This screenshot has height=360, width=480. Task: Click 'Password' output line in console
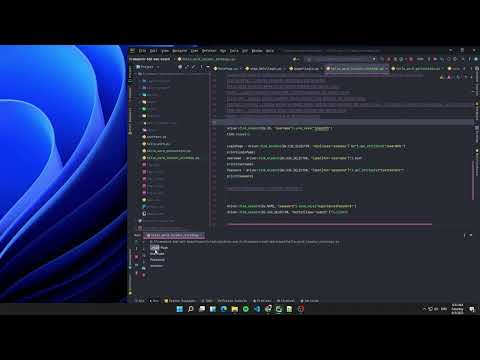click(157, 260)
